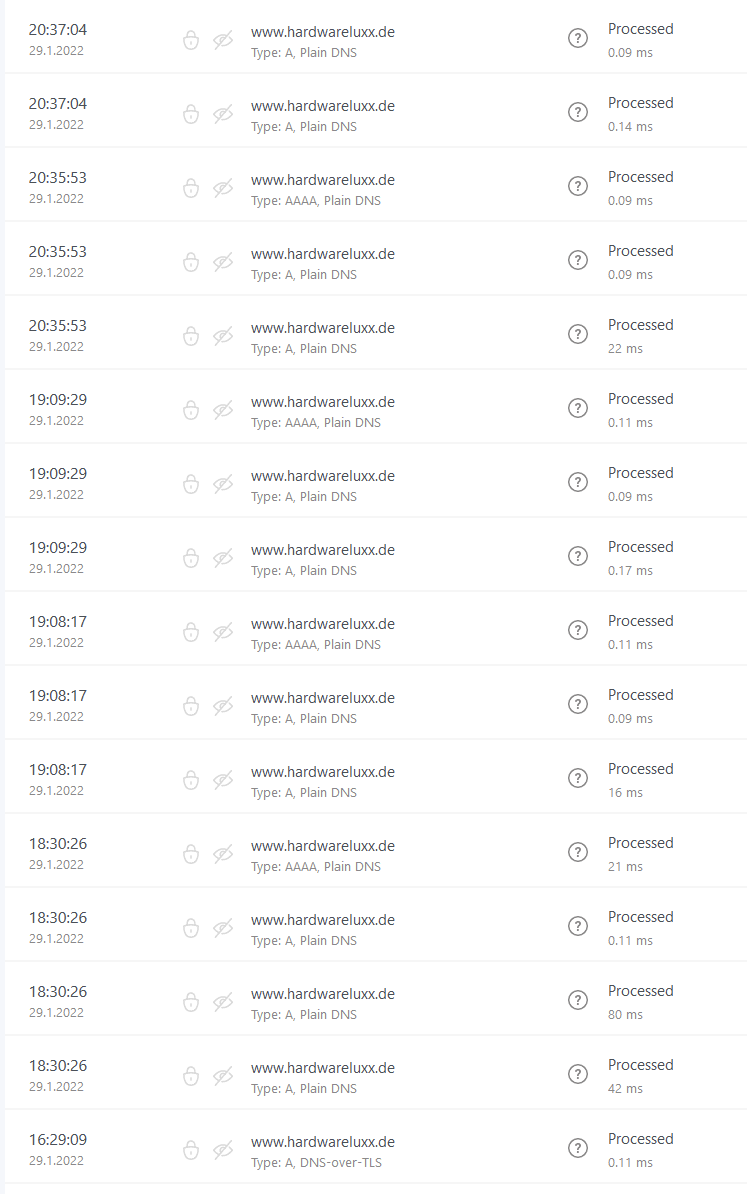Click the lock icon on the 20:35:53 AAAA row
747x1194 pixels.
click(x=190, y=188)
